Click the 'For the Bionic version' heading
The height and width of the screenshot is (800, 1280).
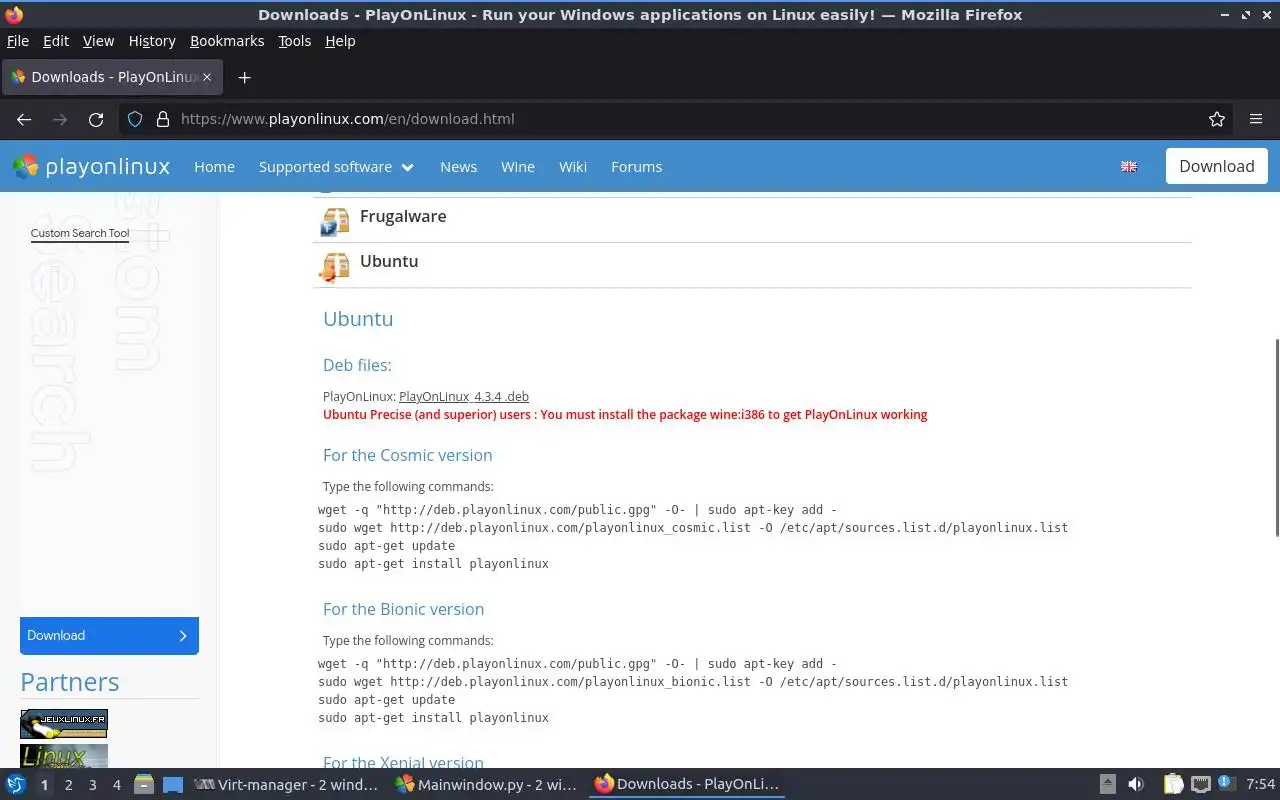403,609
